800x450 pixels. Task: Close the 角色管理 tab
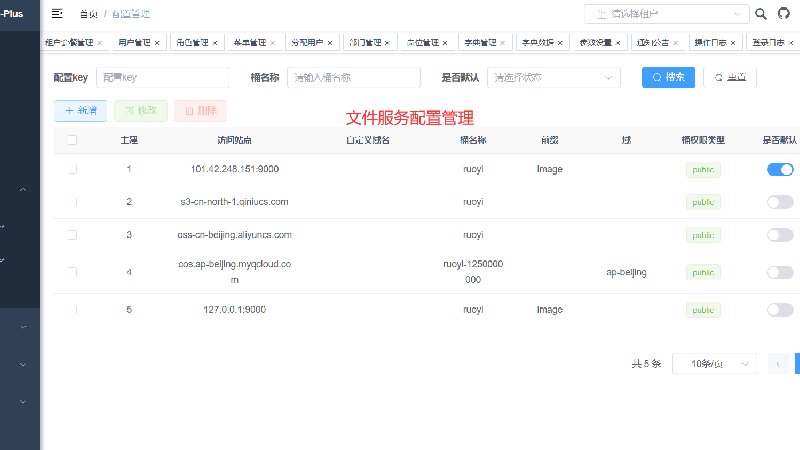[215, 43]
